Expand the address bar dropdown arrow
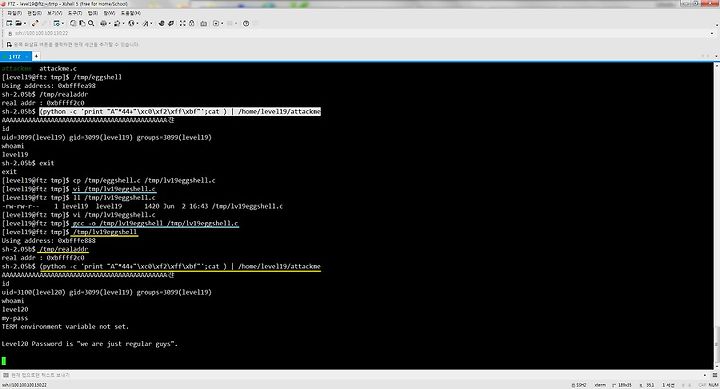Image resolution: width=720 pixels, height=389 pixels. 712,33
